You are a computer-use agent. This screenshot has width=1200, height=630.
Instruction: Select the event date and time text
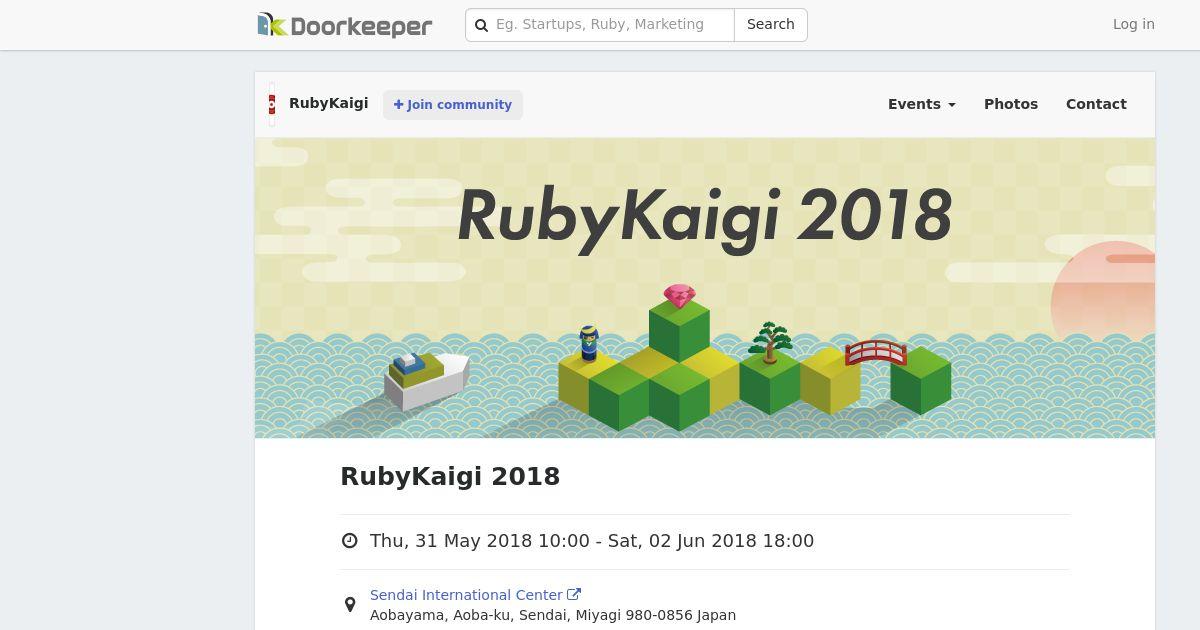click(592, 541)
